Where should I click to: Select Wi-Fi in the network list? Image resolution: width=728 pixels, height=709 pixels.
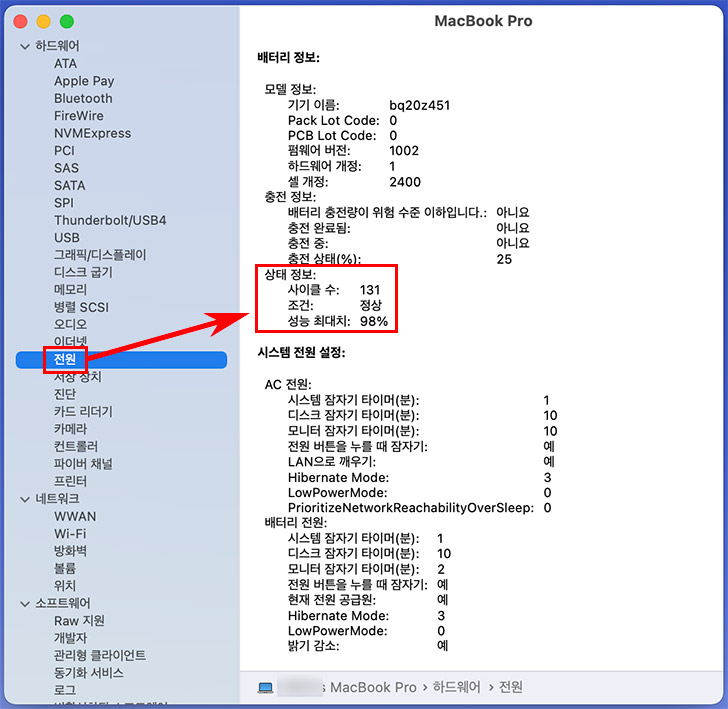pyautogui.click(x=70, y=534)
